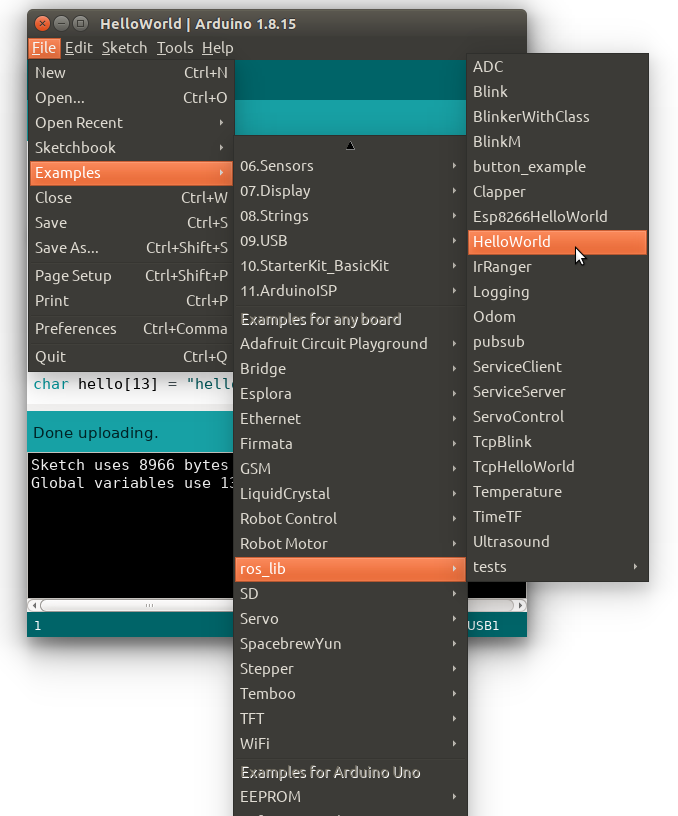Expand Sketchbook submenu
678x816 pixels.
[x=131, y=148]
